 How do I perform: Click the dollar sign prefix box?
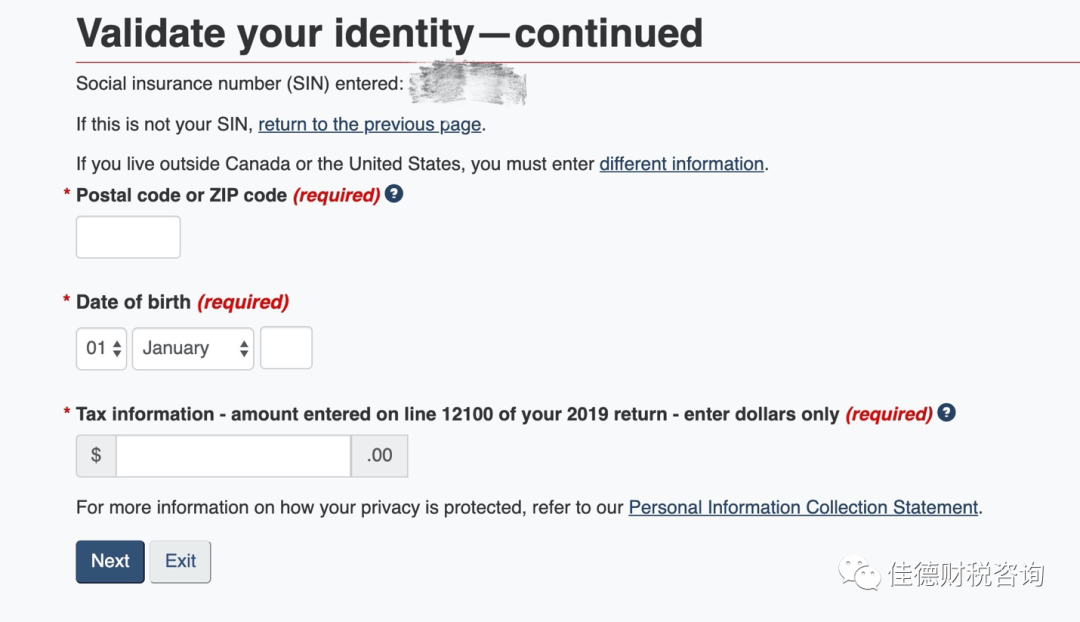click(96, 456)
